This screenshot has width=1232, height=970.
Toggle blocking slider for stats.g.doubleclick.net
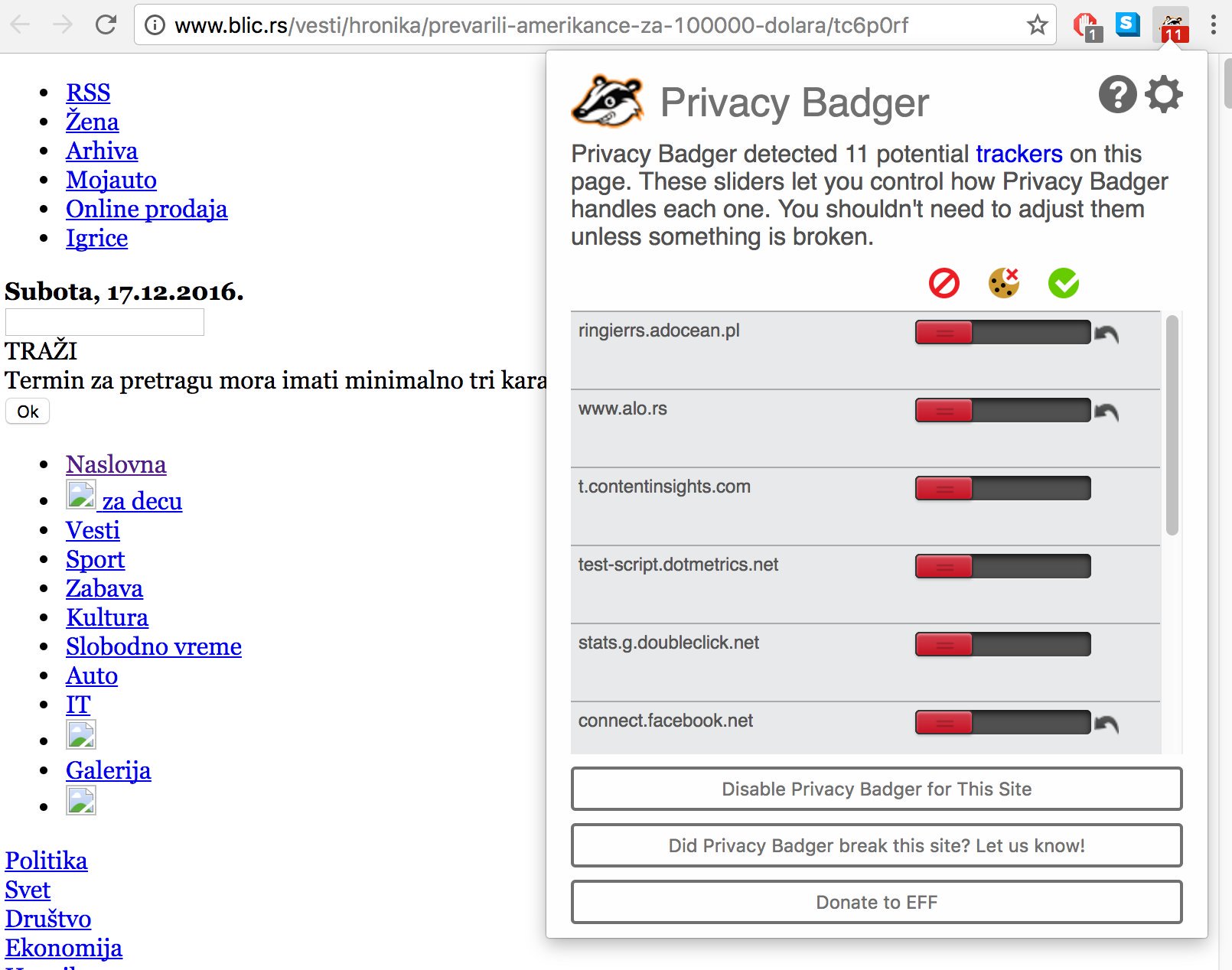coord(1002,644)
